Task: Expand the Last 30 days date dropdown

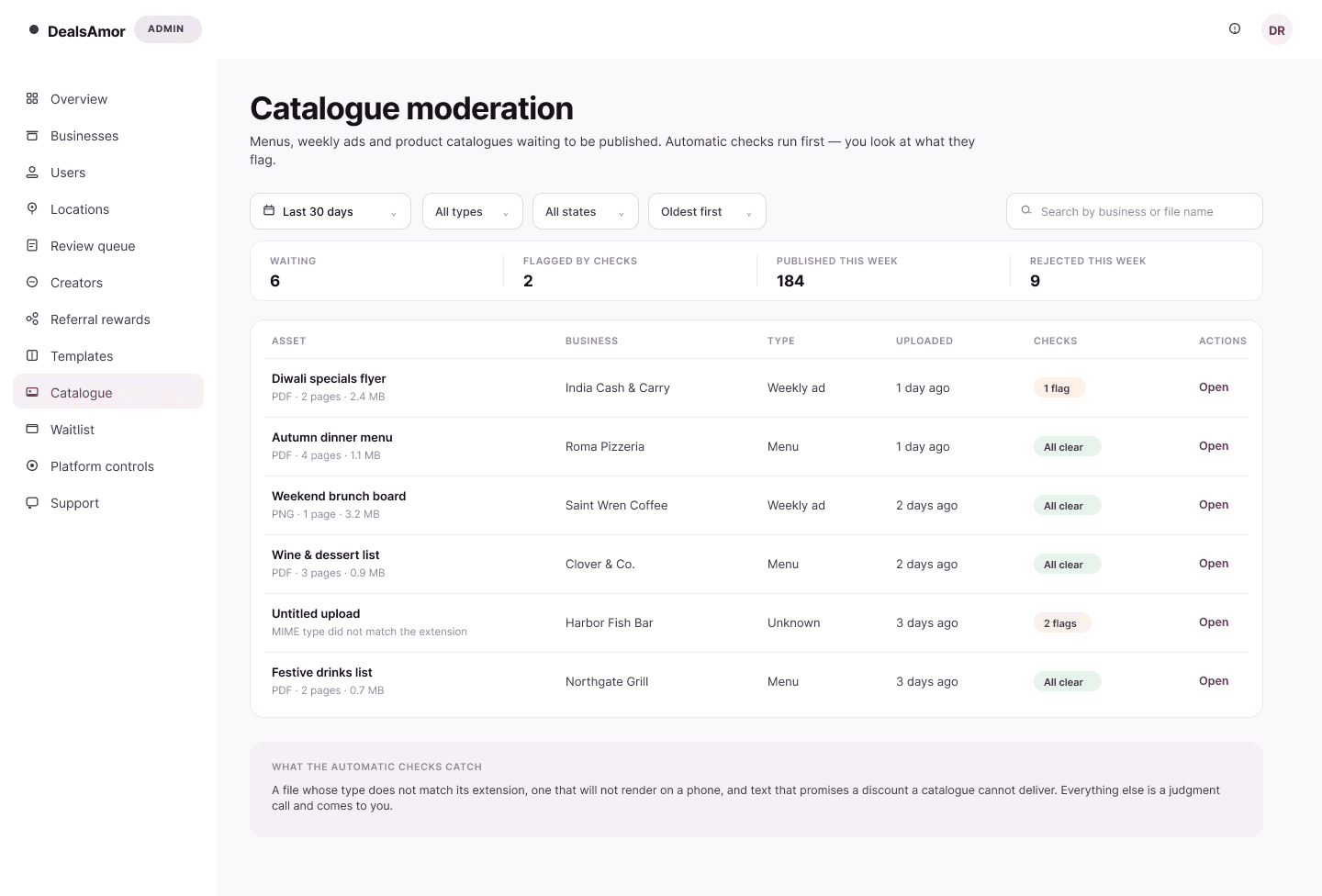Action: [x=330, y=211]
